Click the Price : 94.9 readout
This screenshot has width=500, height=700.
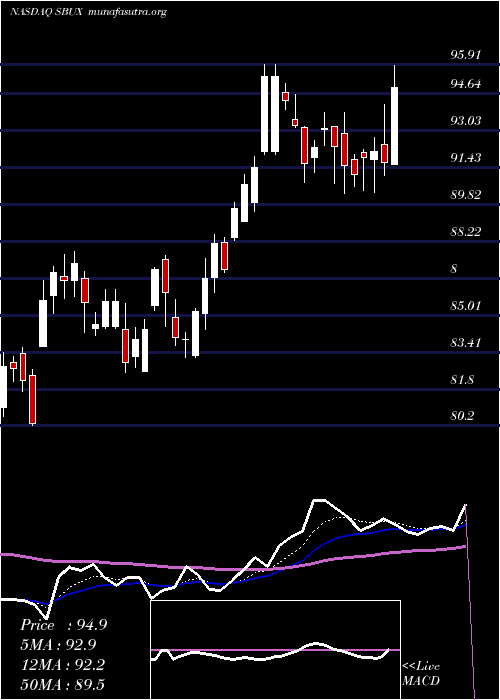(63, 625)
